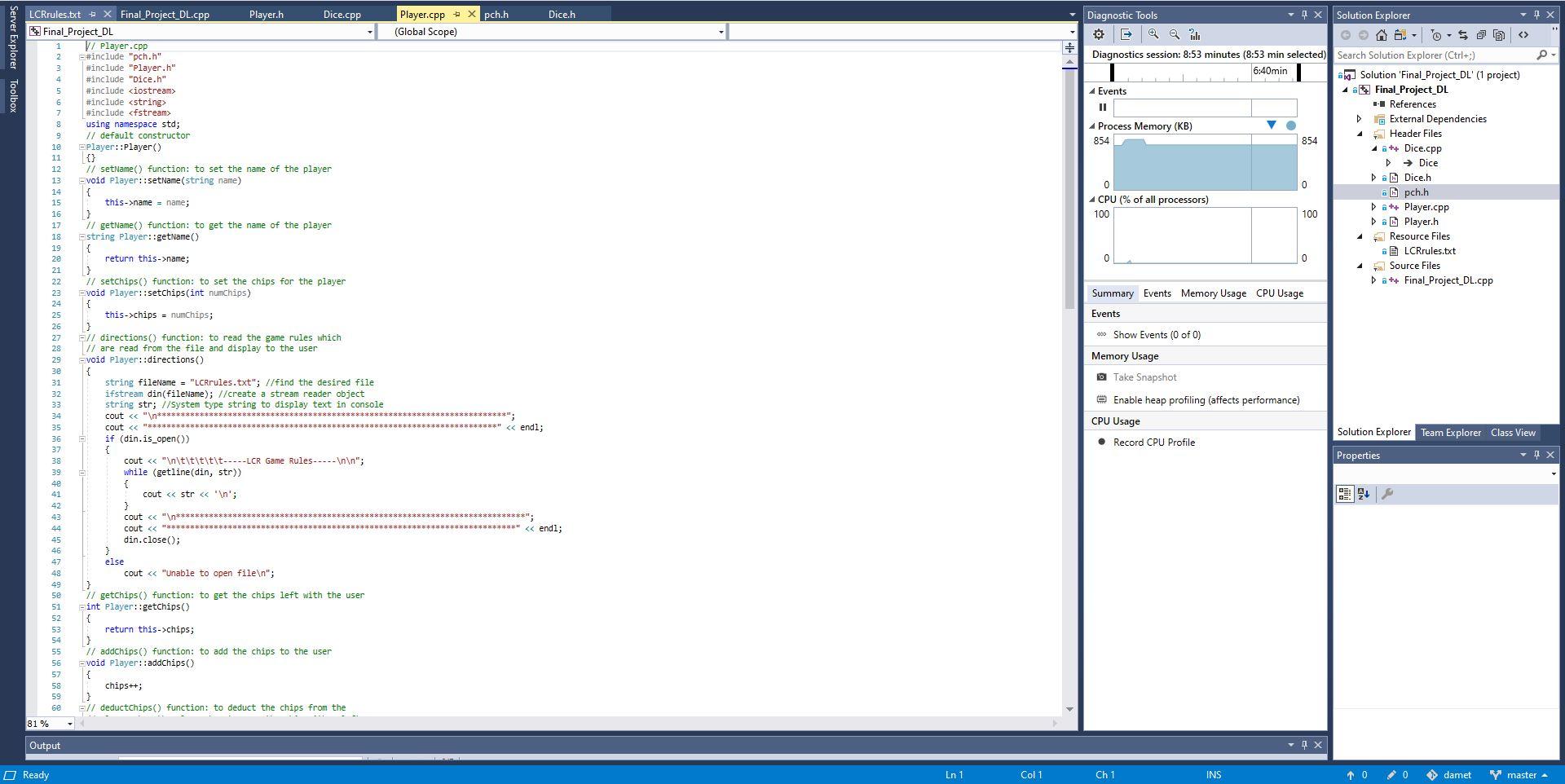Pause event collection in the Events section
Image resolution: width=1565 pixels, height=784 pixels.
tap(1104, 107)
